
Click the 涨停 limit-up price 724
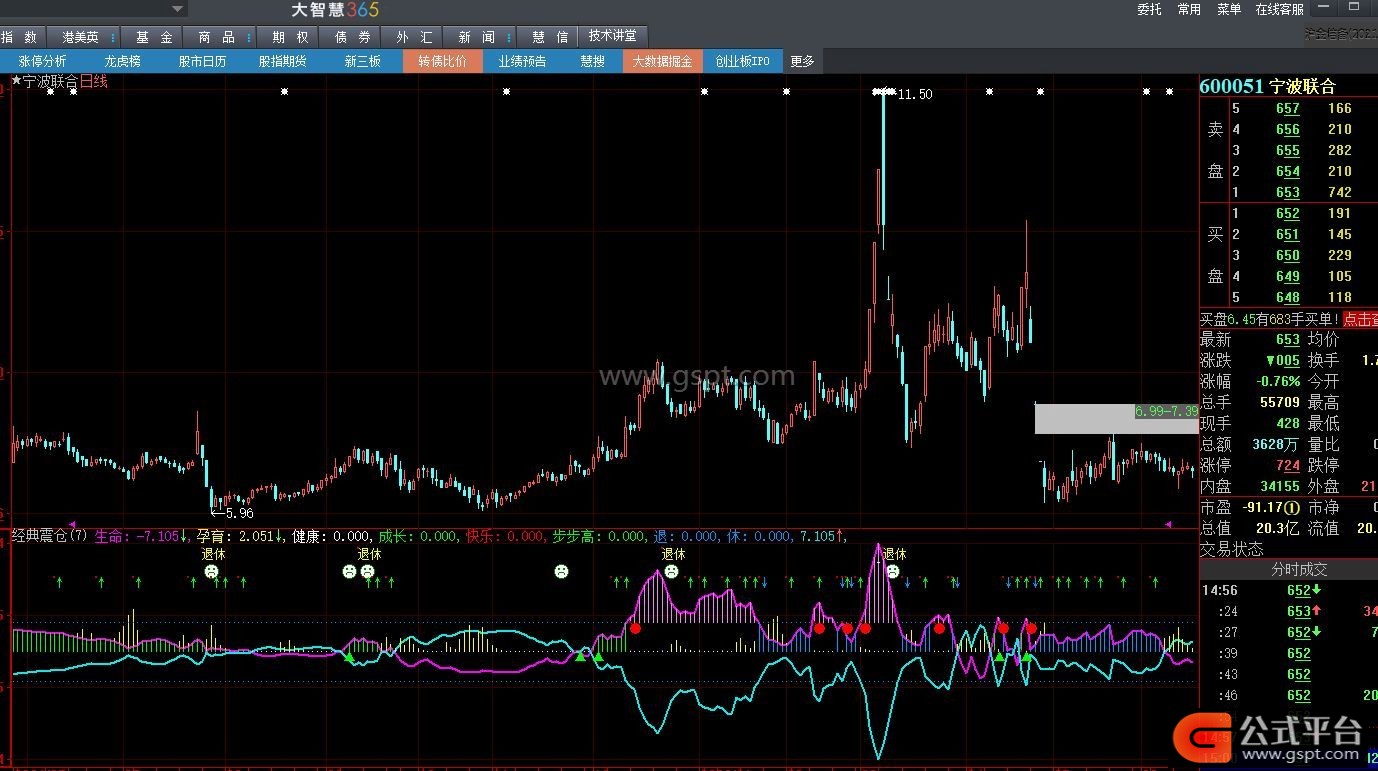[x=1288, y=466]
